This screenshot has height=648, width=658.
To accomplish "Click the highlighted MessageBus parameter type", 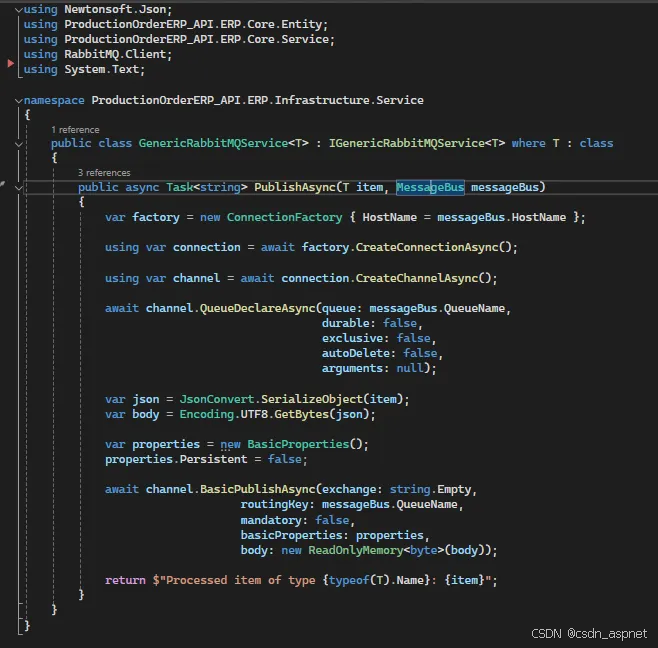I will [x=430, y=187].
